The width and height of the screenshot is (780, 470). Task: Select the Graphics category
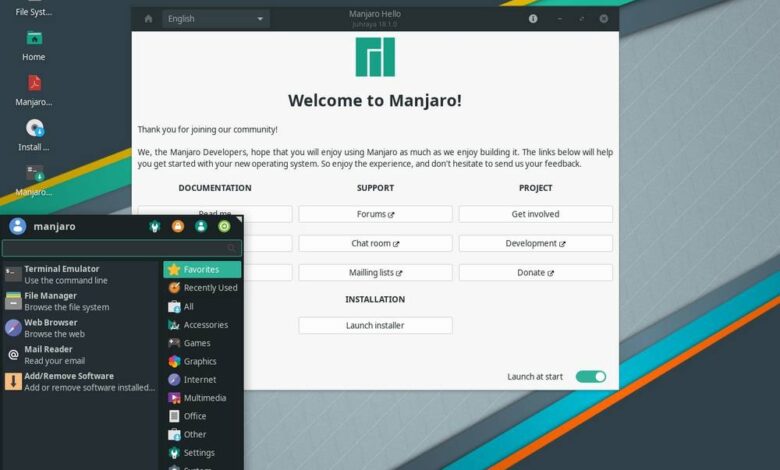pos(202,362)
